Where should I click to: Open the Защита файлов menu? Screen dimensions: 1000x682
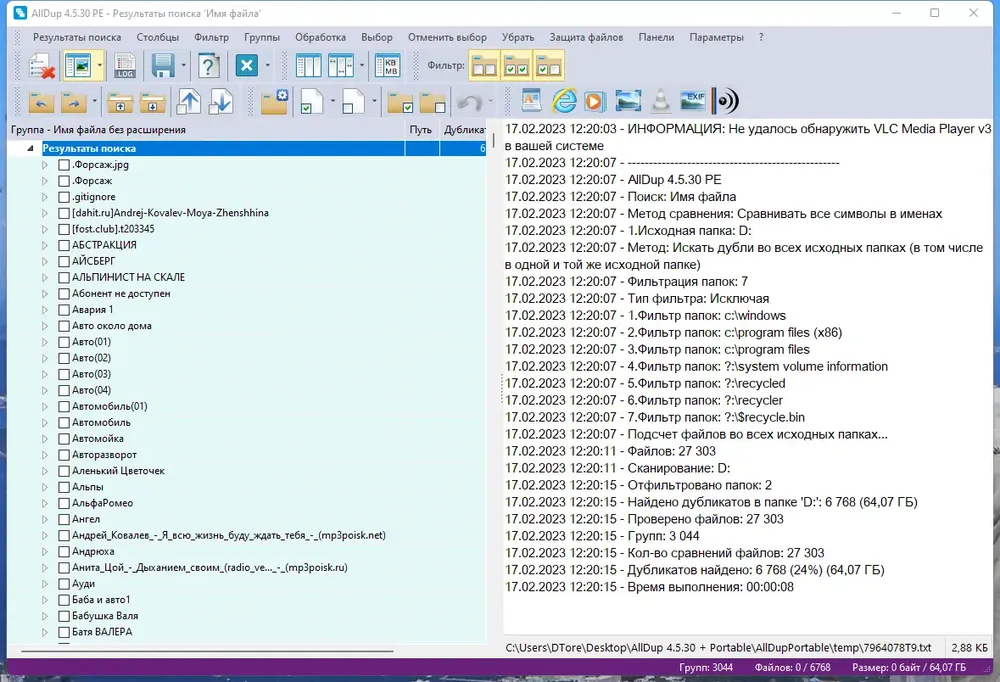(x=586, y=37)
